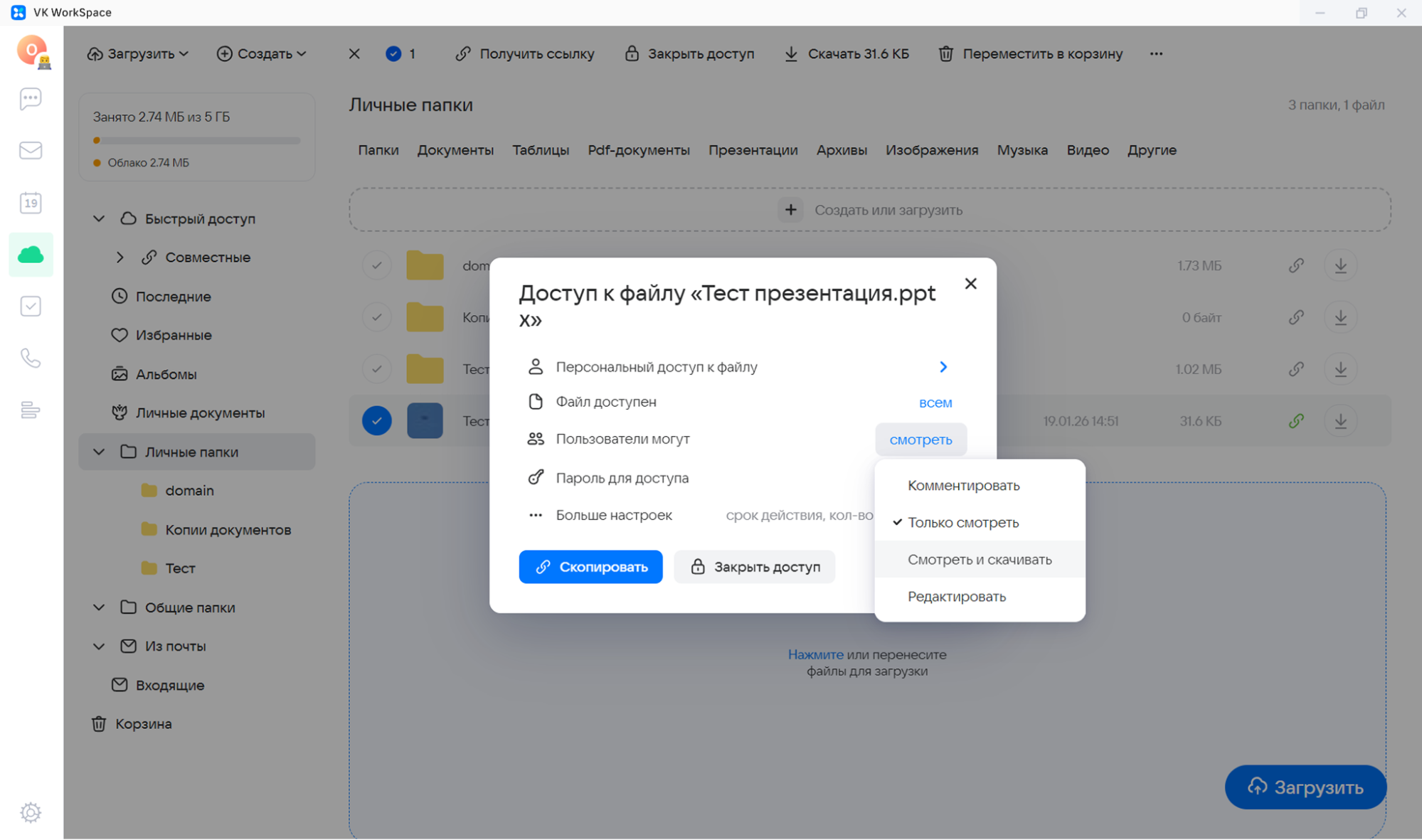The height and width of the screenshot is (840, 1422).
Task: Open settings gear in the sidebar
Action: point(31,812)
